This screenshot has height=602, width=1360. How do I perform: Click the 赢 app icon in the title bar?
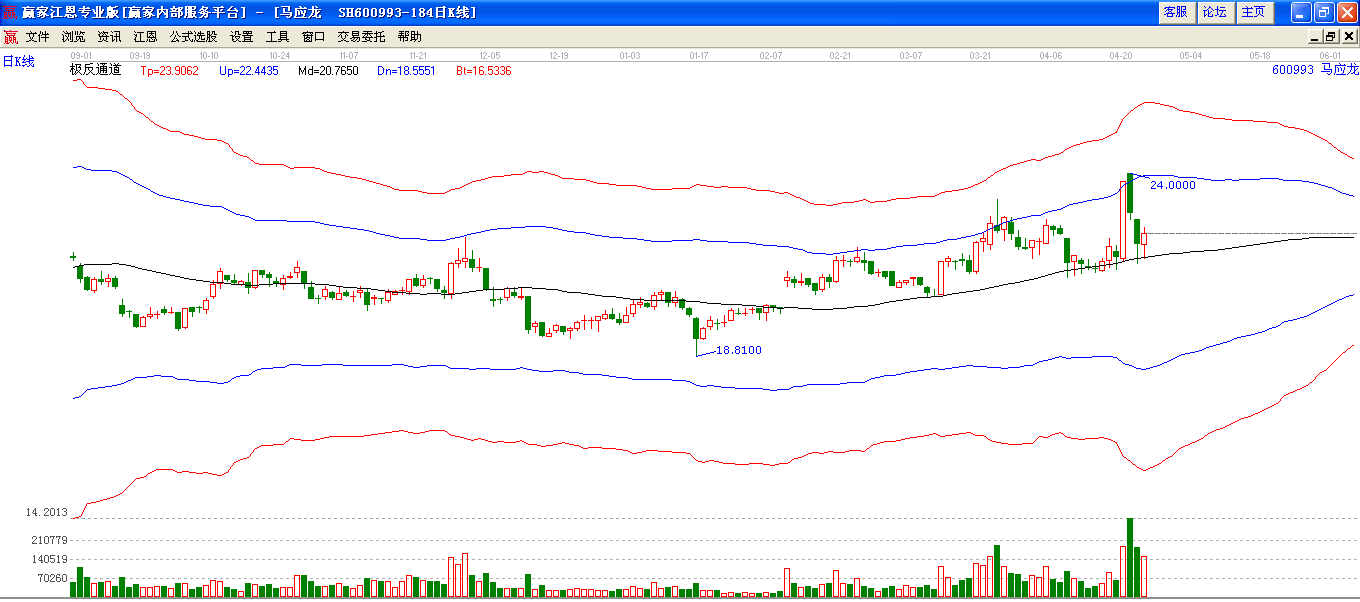(10, 12)
